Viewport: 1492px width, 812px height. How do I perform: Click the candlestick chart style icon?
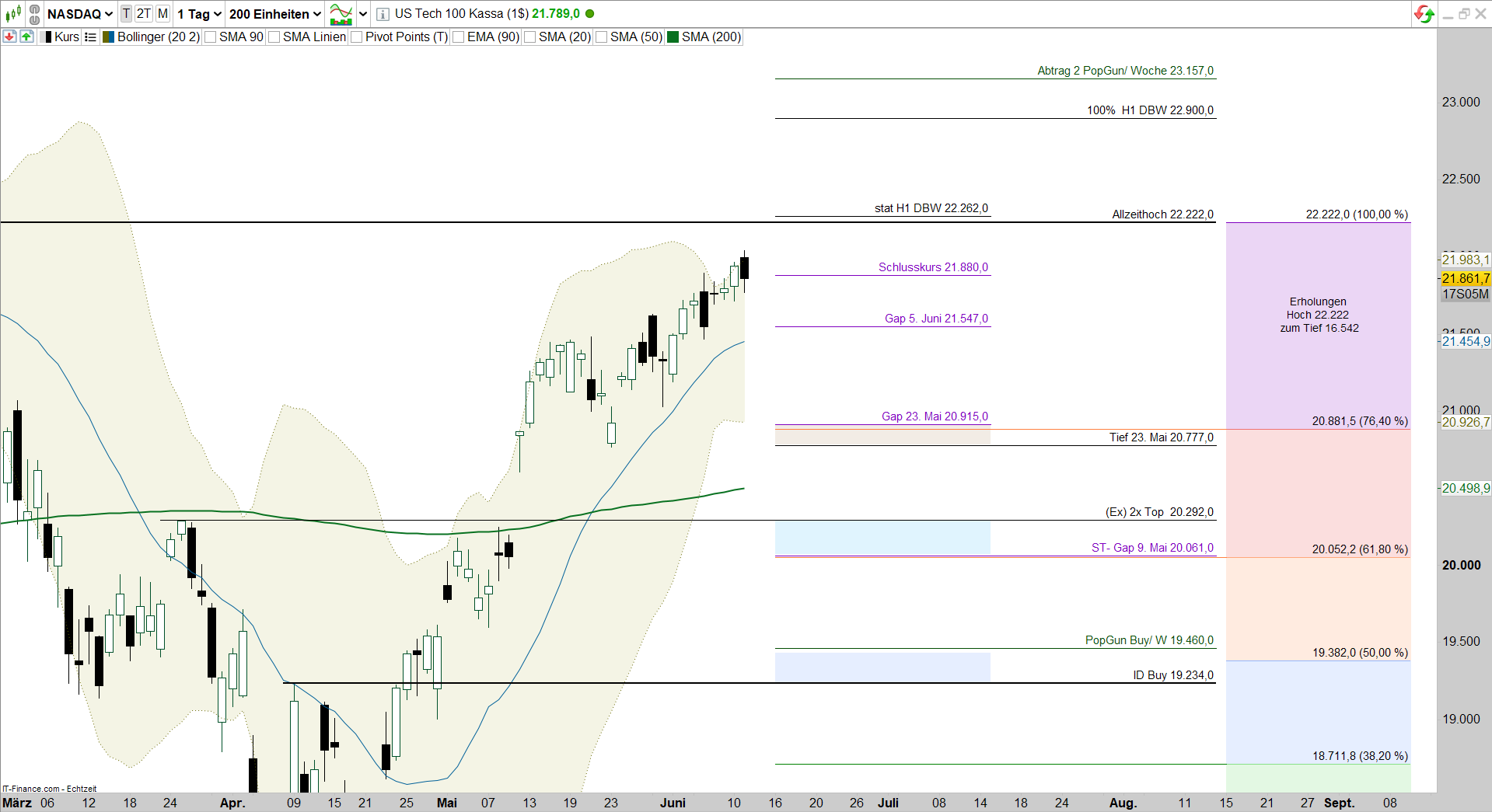(x=13, y=14)
